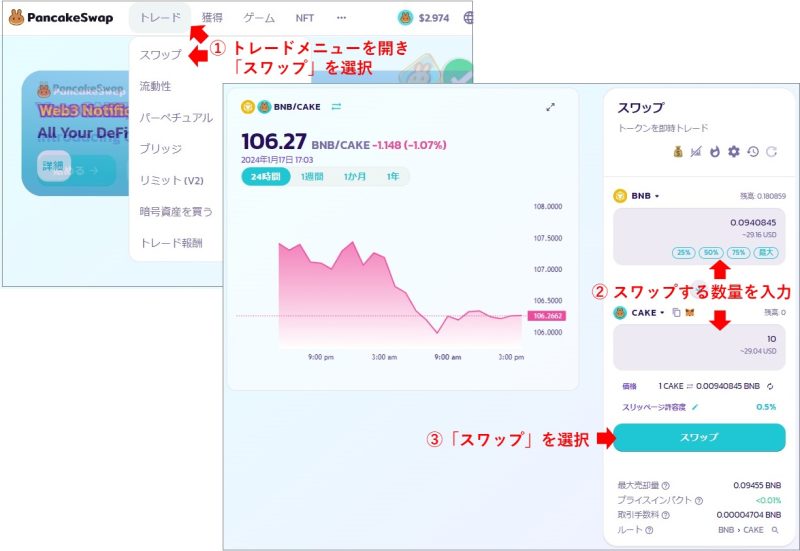Select 暗号資産を買う from the trade dropdown
Viewport: 800px width, 551px height.
pyautogui.click(x=176, y=211)
